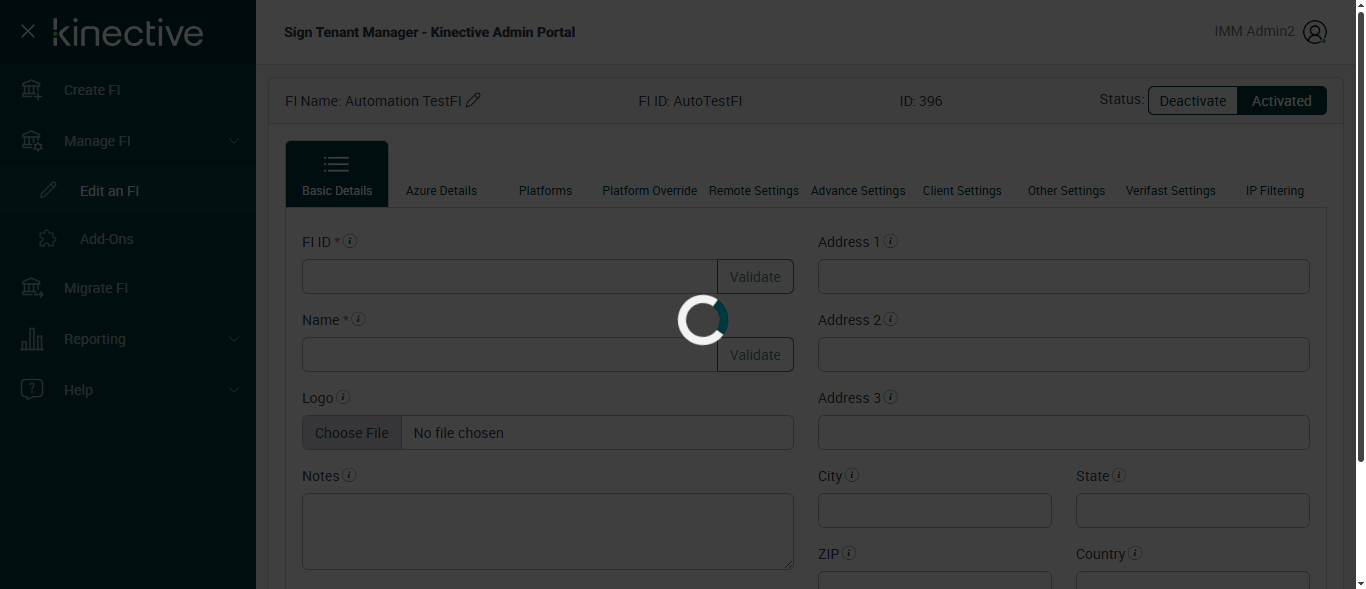Click the Migrate FI icon
1366x589 pixels.
pos(32,288)
